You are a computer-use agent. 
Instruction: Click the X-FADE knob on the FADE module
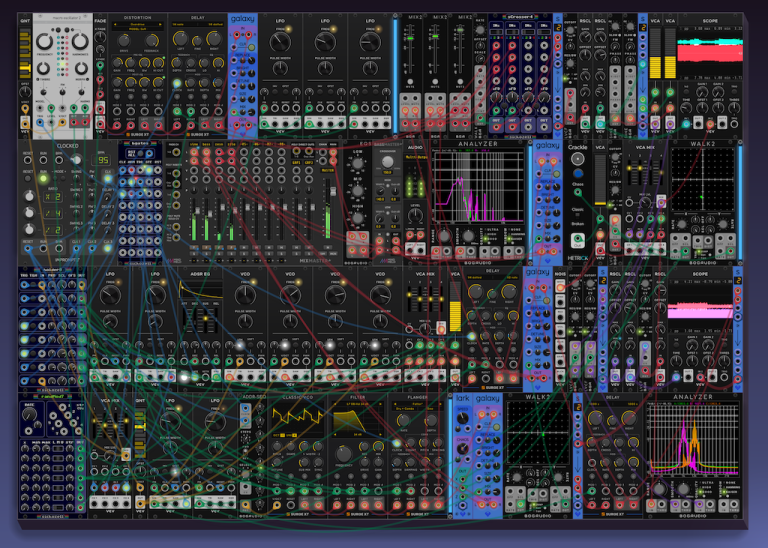[x=100, y=36]
